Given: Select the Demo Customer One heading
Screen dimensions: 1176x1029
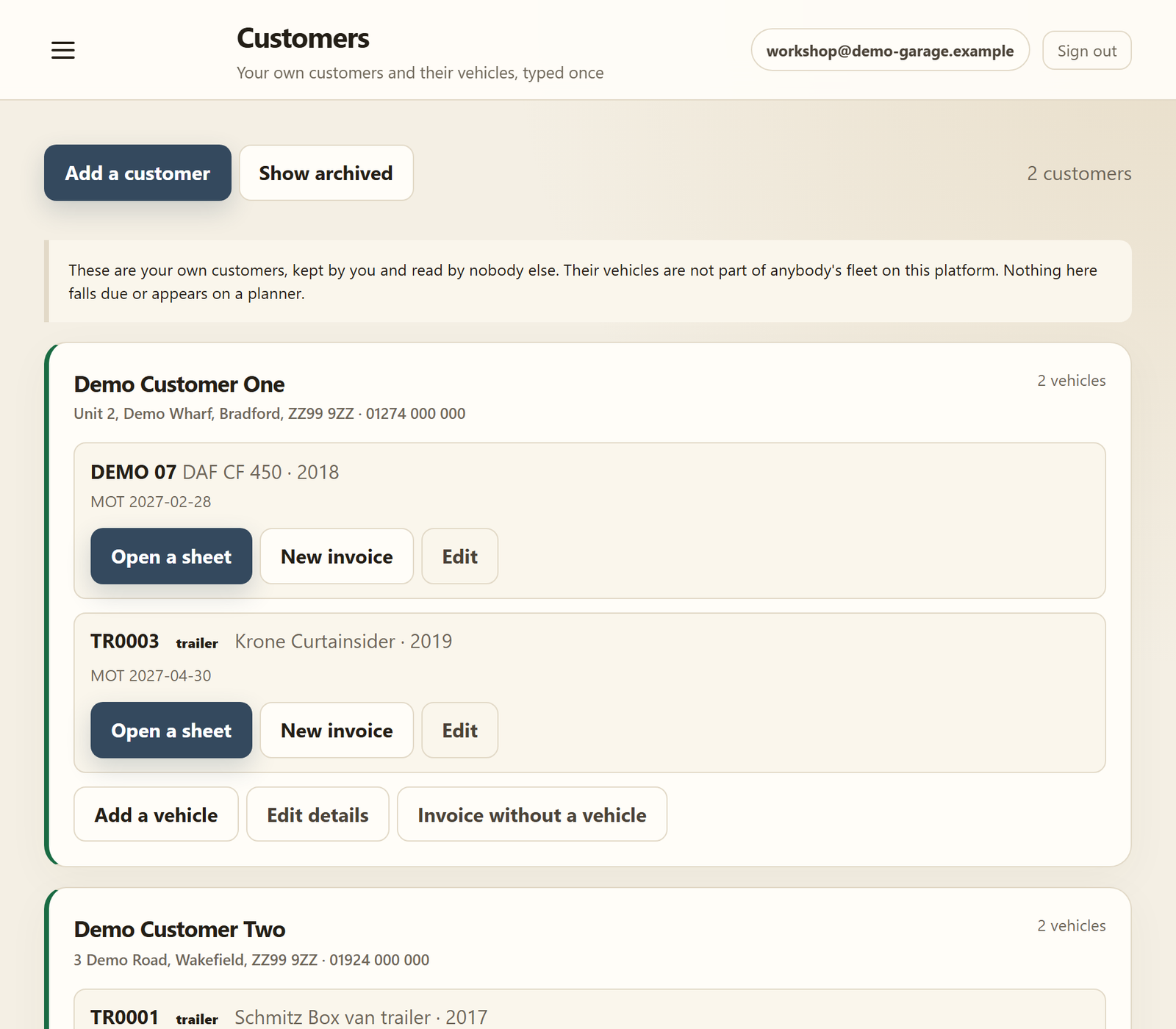Looking at the screenshot, I should [179, 384].
